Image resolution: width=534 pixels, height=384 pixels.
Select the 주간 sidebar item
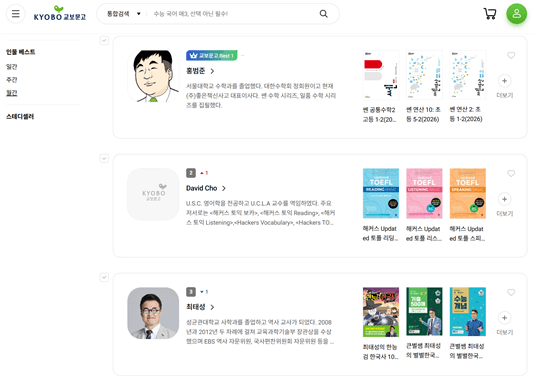(12, 80)
